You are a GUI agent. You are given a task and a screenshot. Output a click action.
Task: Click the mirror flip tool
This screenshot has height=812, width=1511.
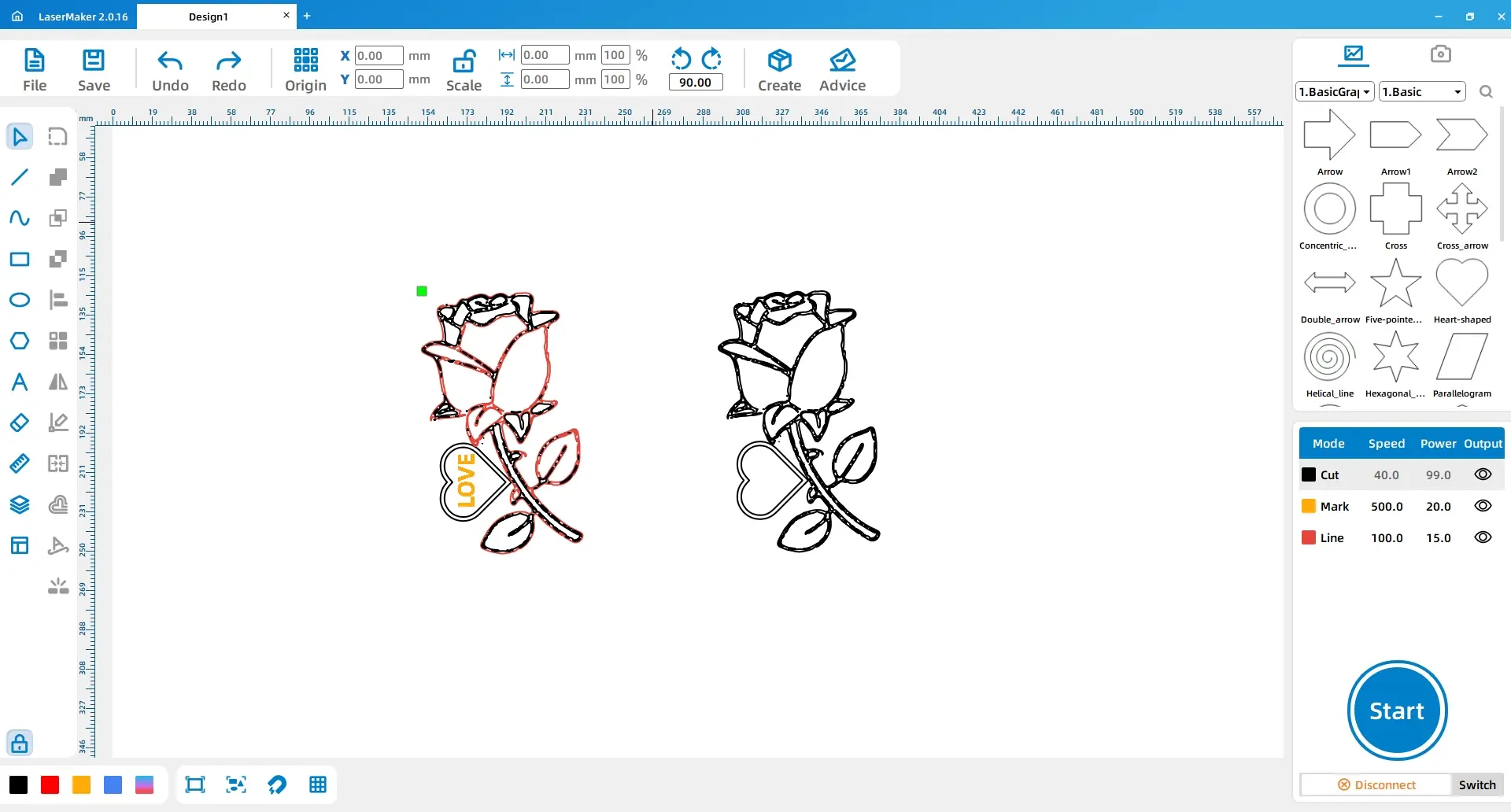tap(58, 382)
